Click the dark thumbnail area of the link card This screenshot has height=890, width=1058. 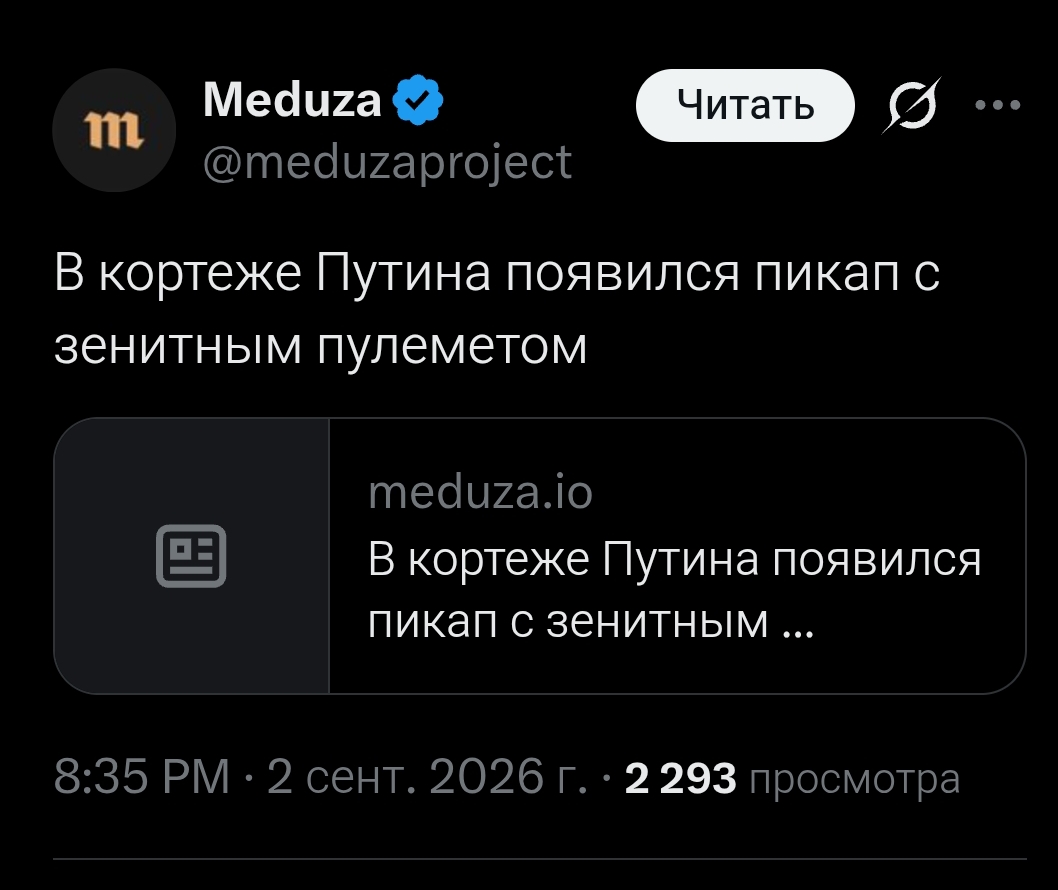click(x=192, y=556)
